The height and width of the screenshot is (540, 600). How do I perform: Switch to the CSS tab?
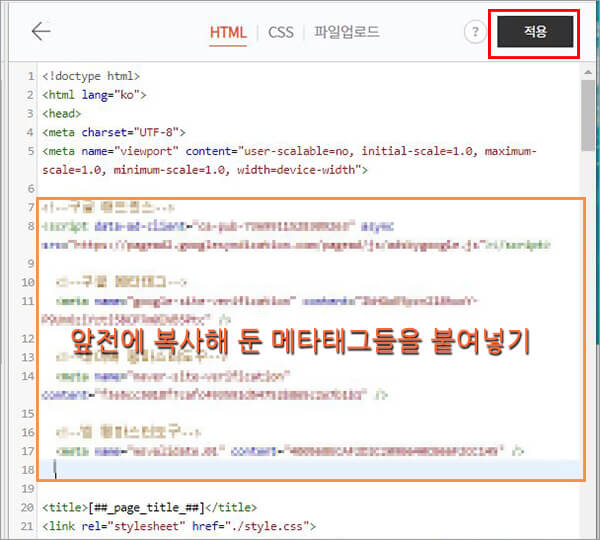(281, 33)
